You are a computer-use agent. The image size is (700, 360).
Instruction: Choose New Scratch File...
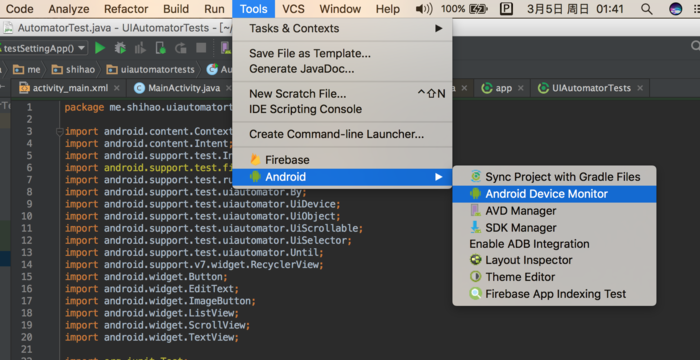[x=342, y=94]
